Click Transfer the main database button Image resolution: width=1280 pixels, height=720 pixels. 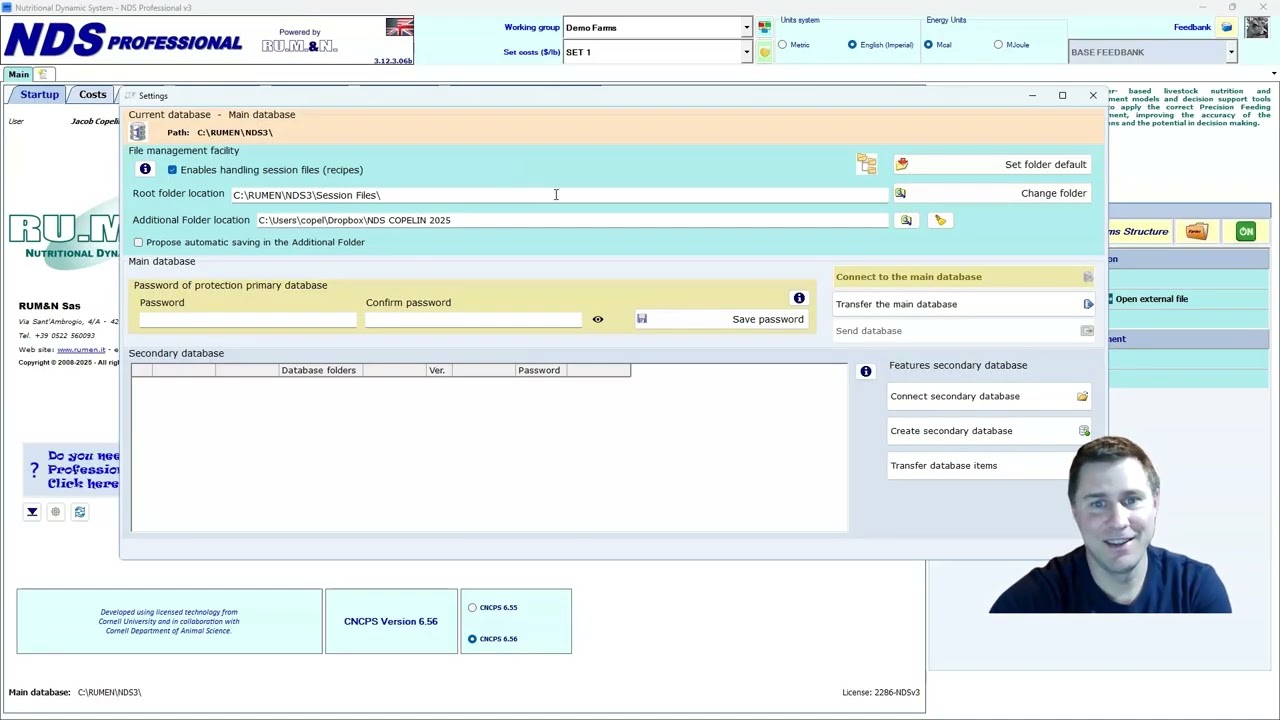click(965, 304)
